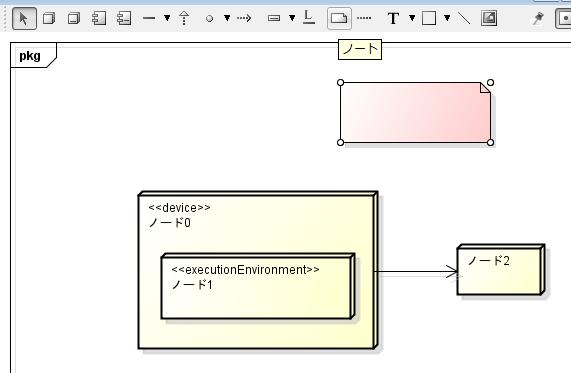The image size is (571, 373).
Task: Pick the Component Instance tool
Action: pyautogui.click(x=124, y=18)
